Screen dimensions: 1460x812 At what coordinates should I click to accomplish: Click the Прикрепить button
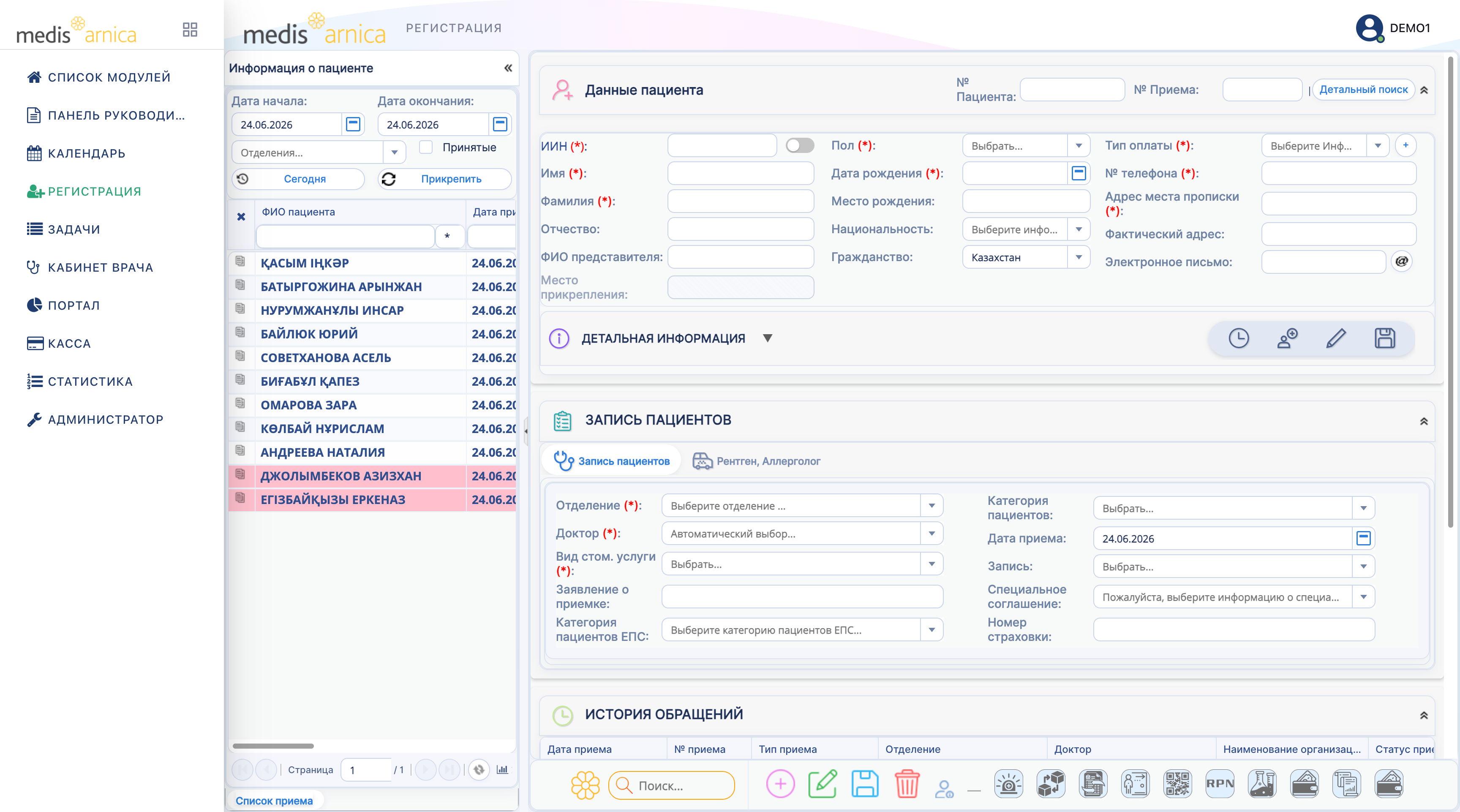click(x=444, y=178)
